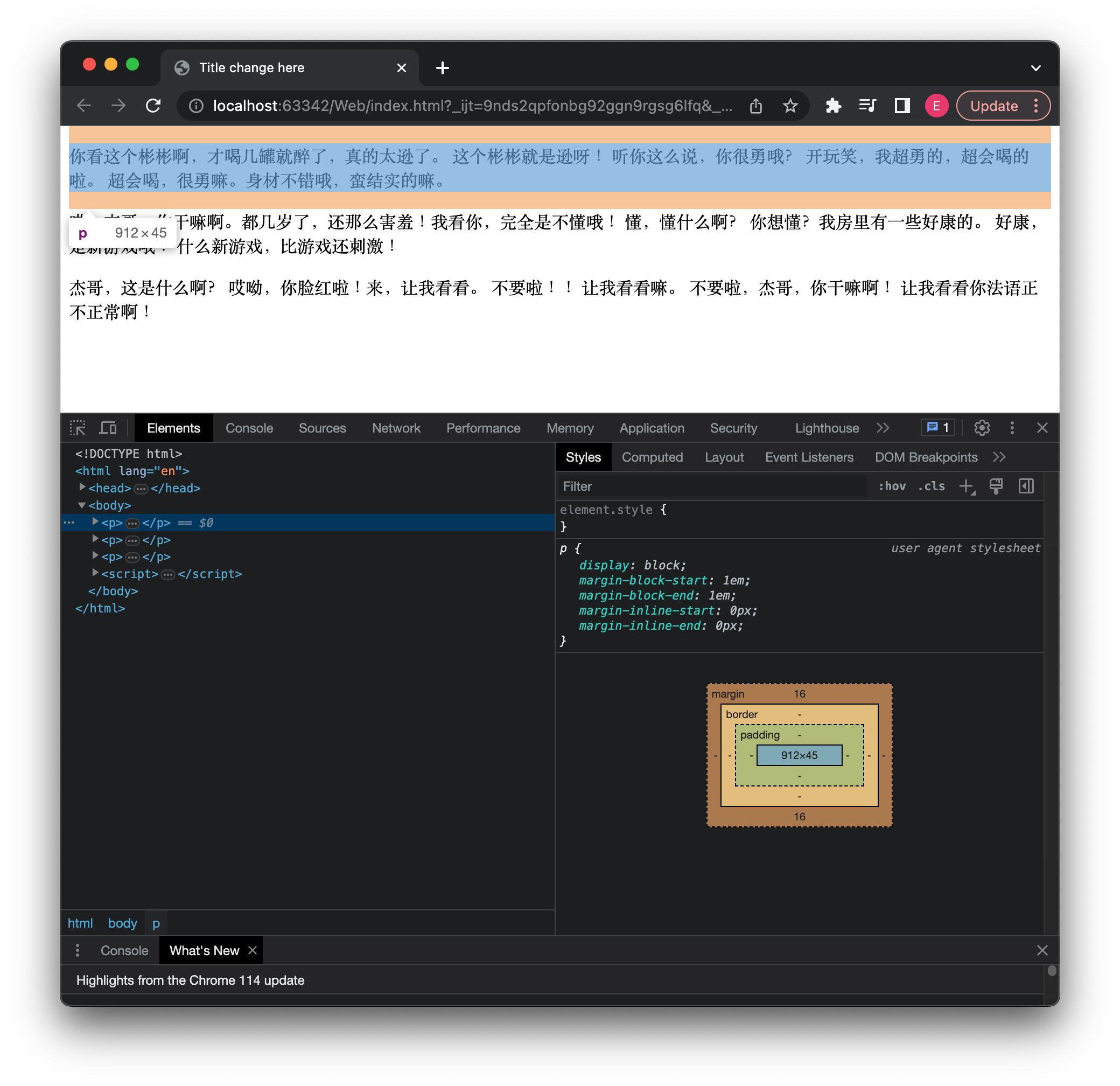Screen dimensions: 1120x1086
Task: Expand the second p element
Action: [x=95, y=540]
